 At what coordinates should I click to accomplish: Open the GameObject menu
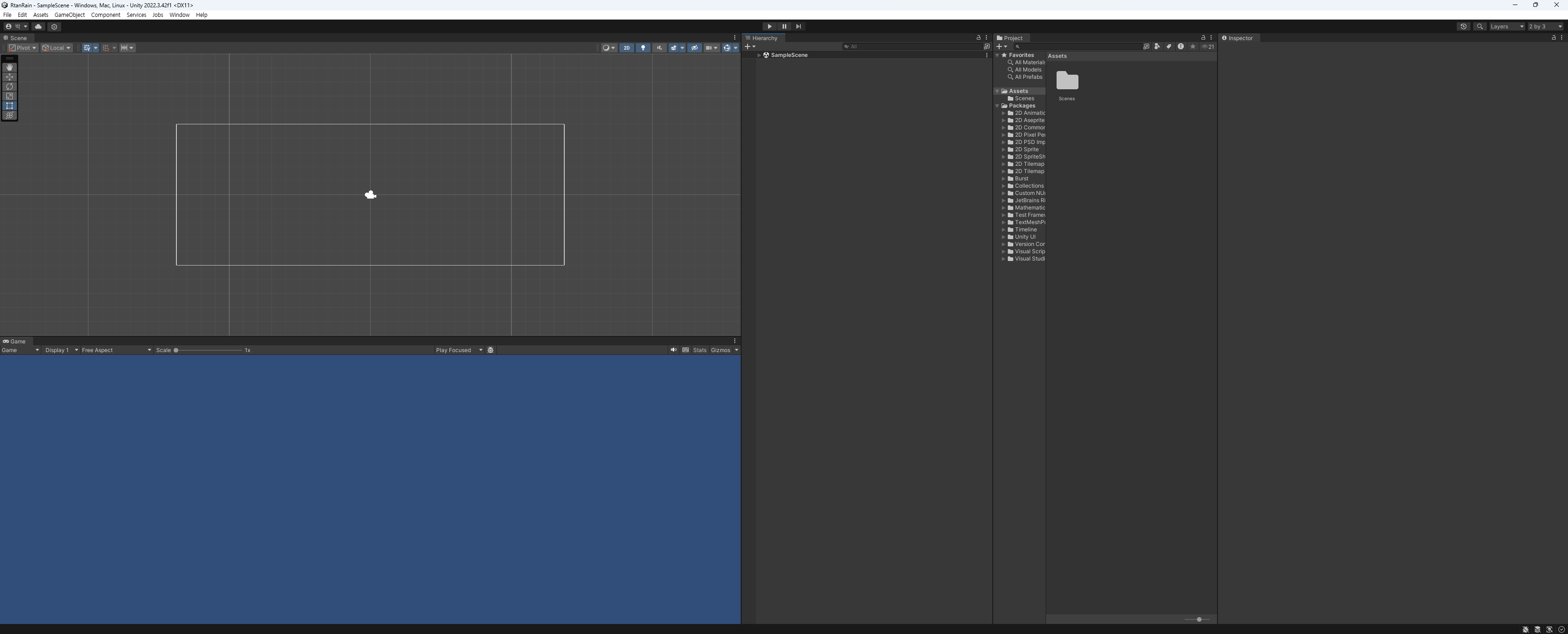[69, 15]
